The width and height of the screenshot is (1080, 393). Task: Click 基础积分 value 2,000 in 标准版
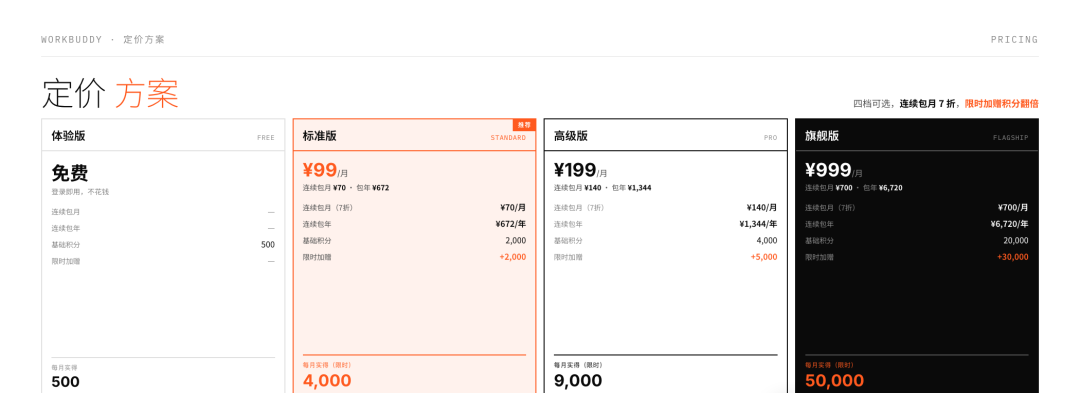515,240
